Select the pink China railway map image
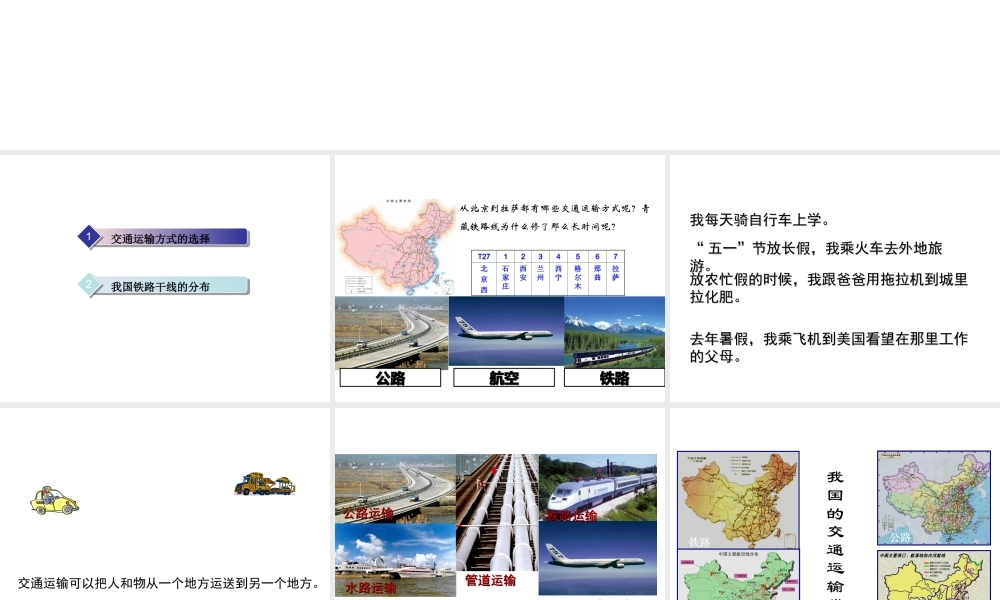The image size is (1000, 600). point(397,246)
